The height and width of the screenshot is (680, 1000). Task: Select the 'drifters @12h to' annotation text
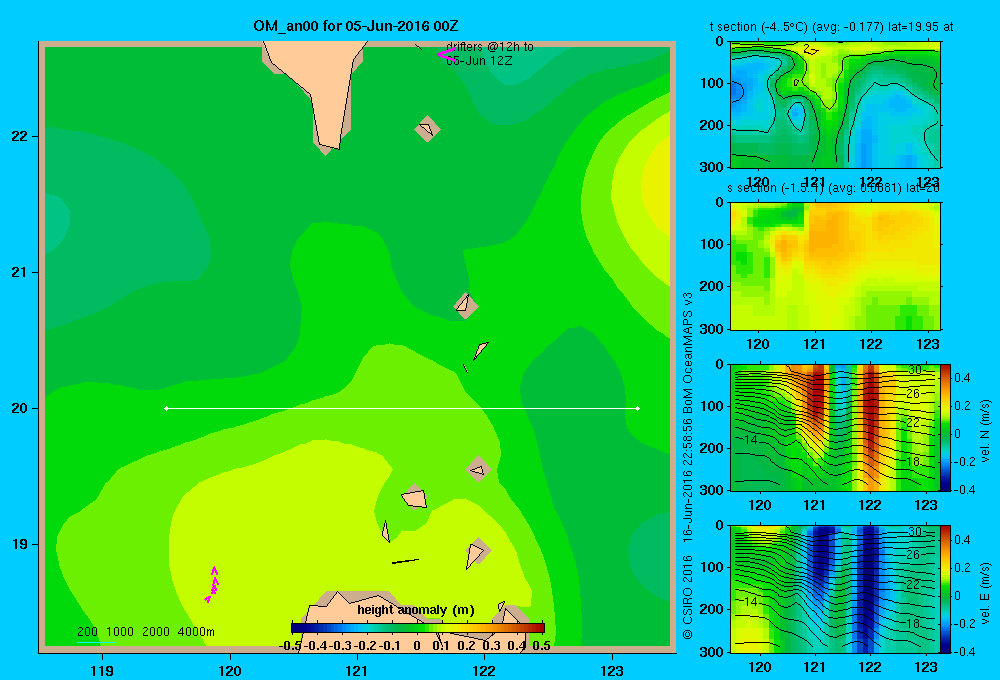coord(490,47)
